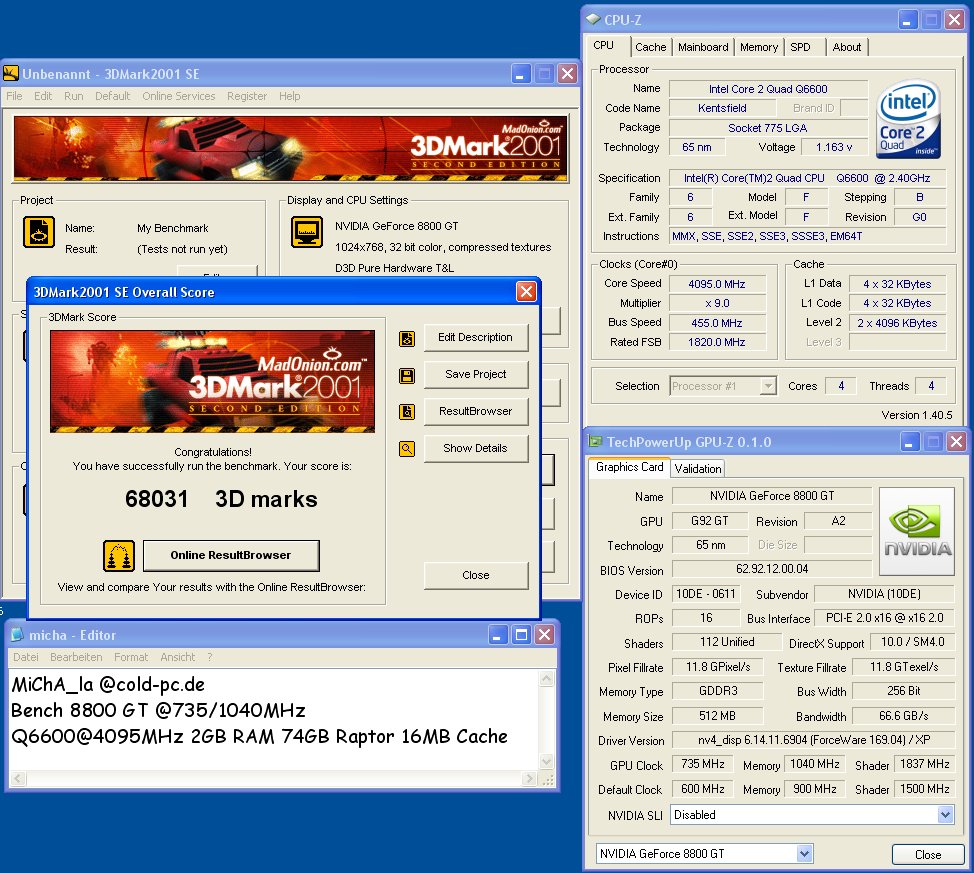974x873 pixels.
Task: Open the Help menu in 3DMark2001
Action: click(289, 96)
